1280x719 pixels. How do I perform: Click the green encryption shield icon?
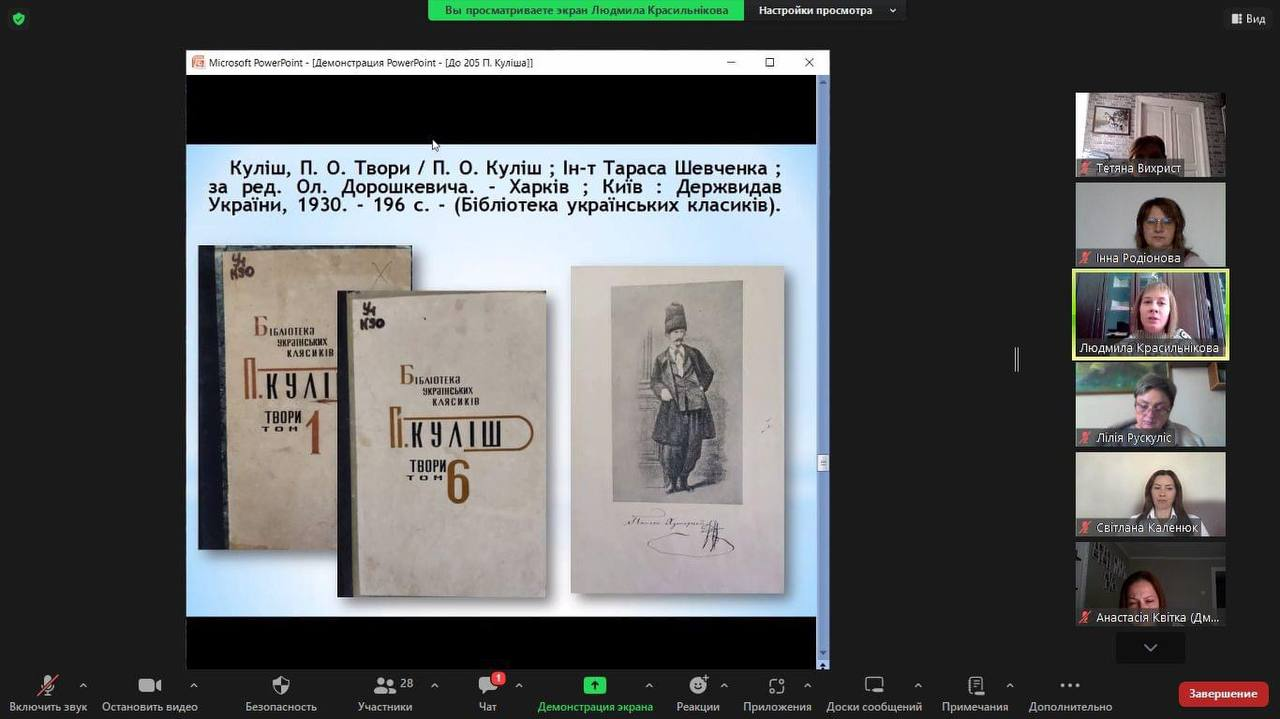(18, 18)
